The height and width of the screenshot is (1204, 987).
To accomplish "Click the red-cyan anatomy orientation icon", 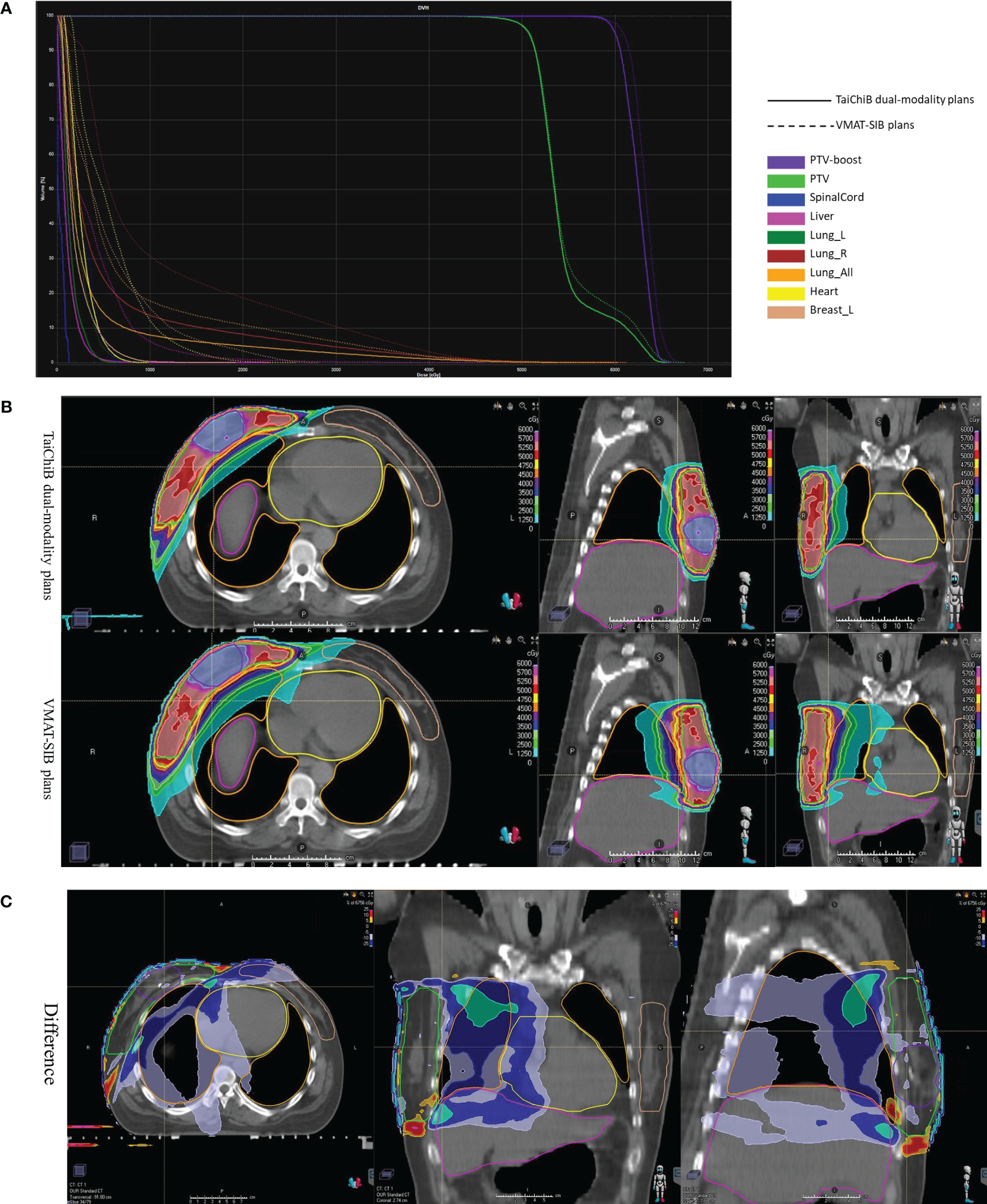I will [x=512, y=602].
